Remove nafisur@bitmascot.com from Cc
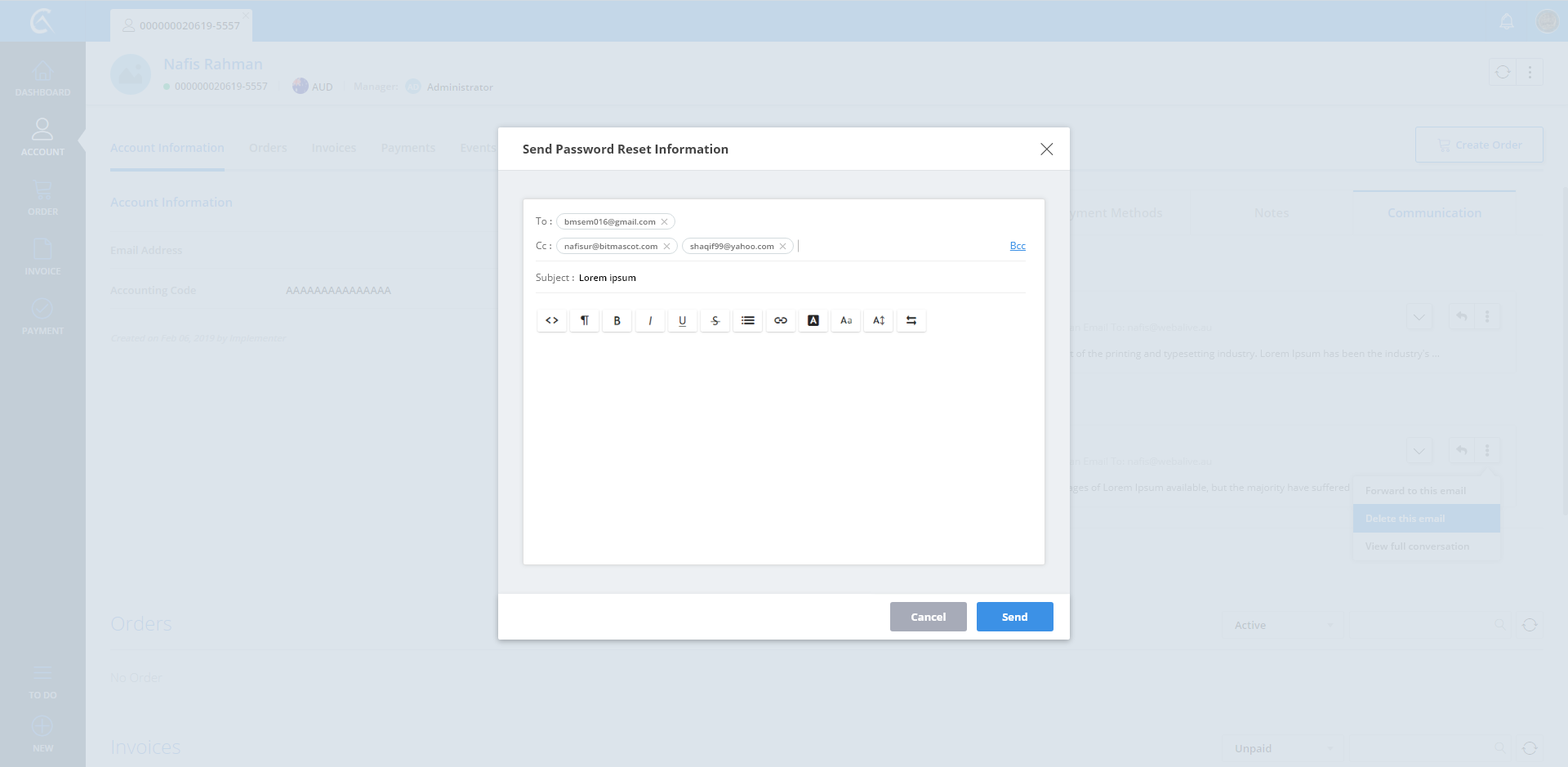 (667, 247)
